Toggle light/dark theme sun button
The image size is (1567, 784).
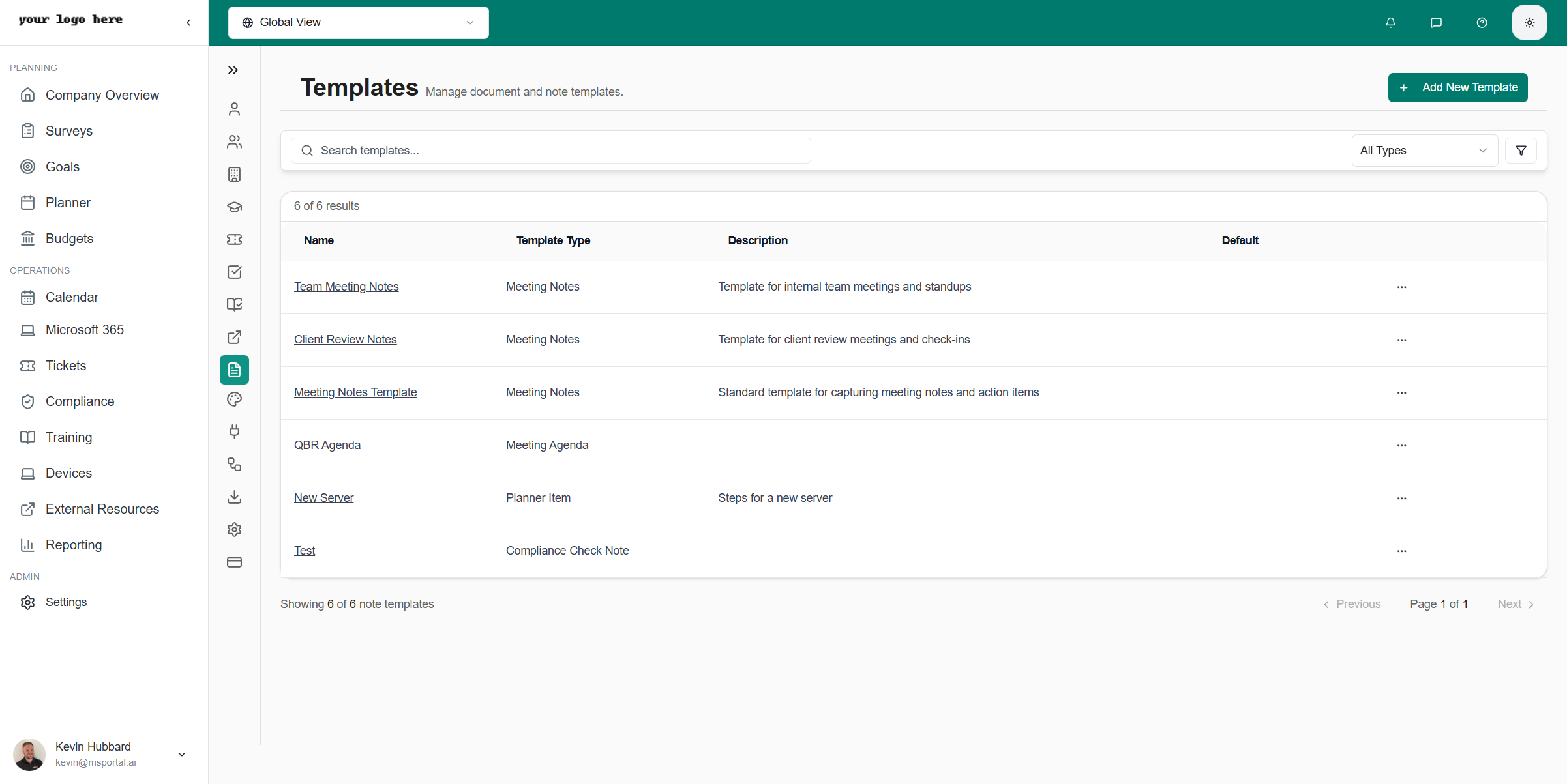(1529, 23)
